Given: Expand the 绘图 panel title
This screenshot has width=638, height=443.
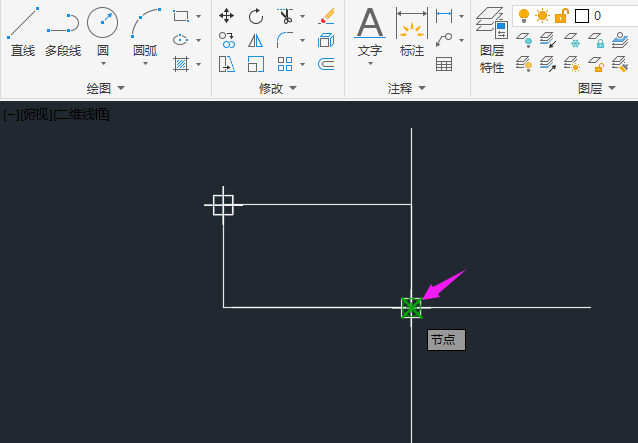Looking at the screenshot, I should point(106,88).
